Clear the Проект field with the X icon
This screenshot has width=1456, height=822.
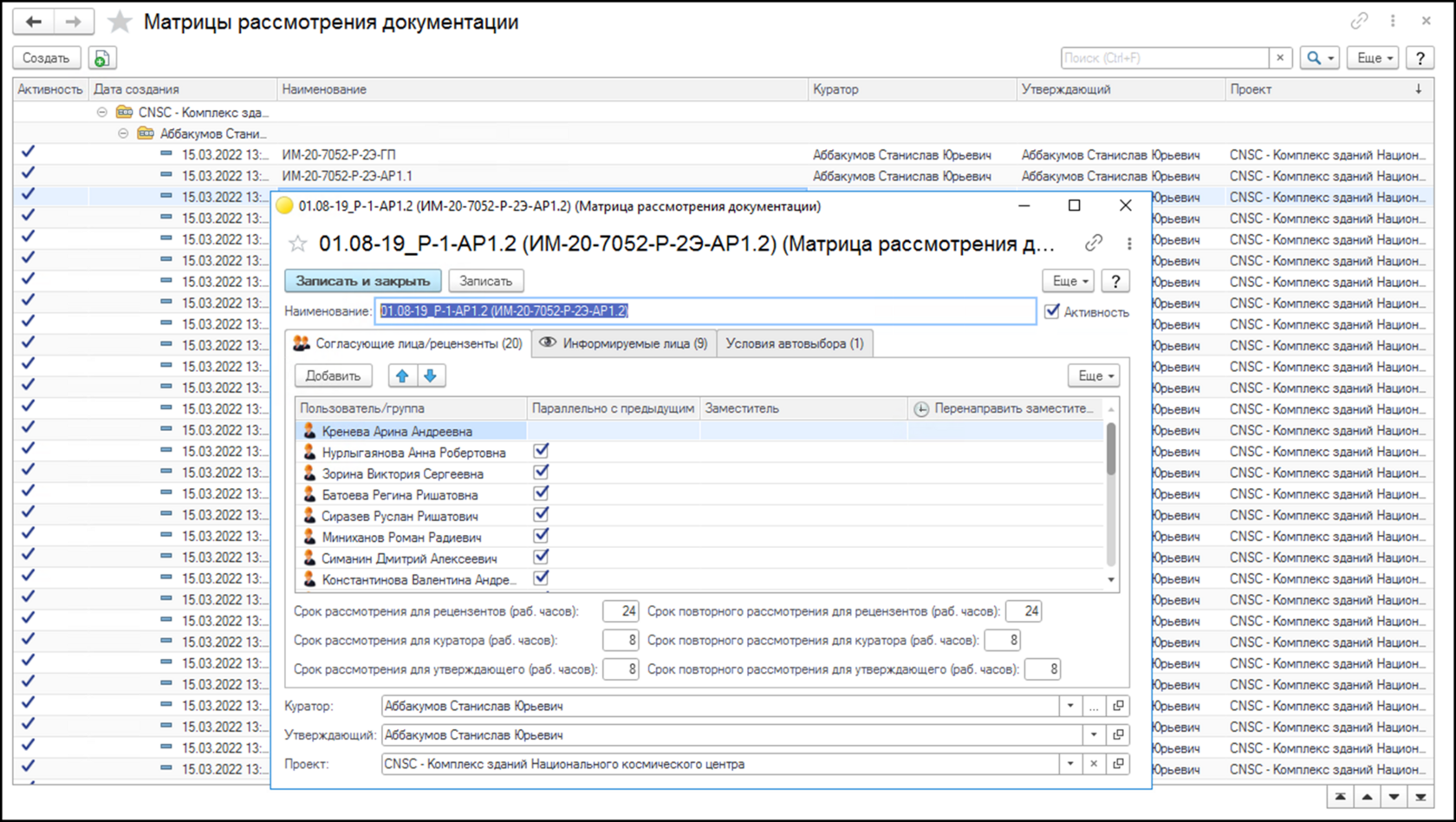[x=1094, y=764]
